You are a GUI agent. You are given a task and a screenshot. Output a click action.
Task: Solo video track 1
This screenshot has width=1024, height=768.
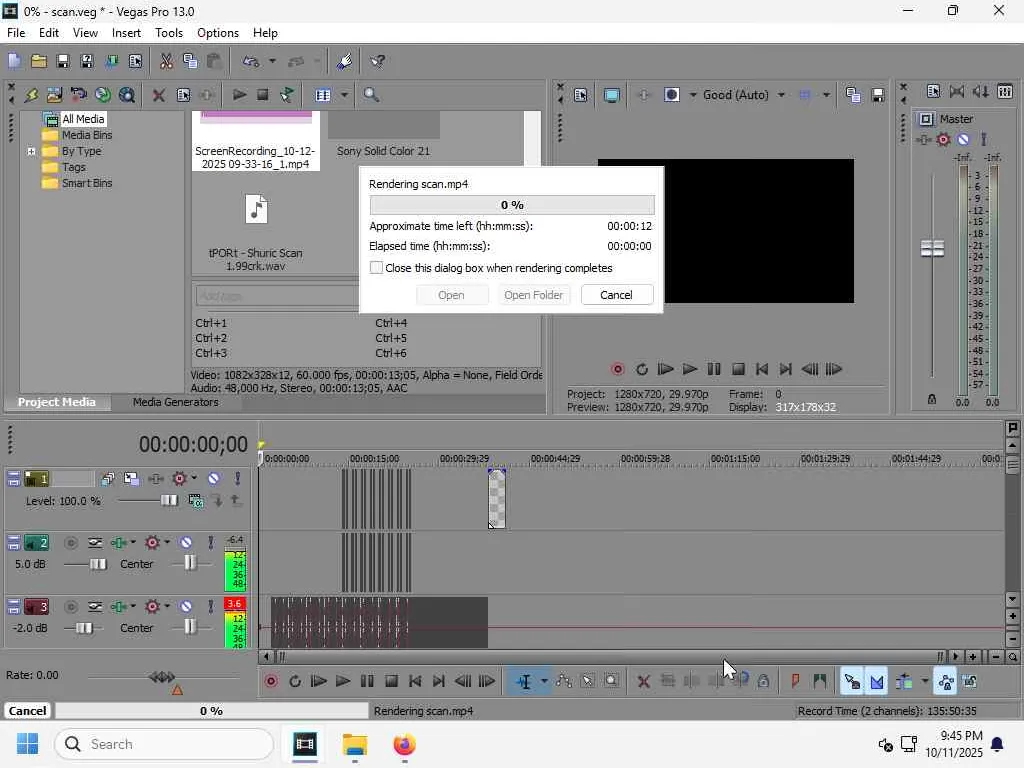[237, 479]
